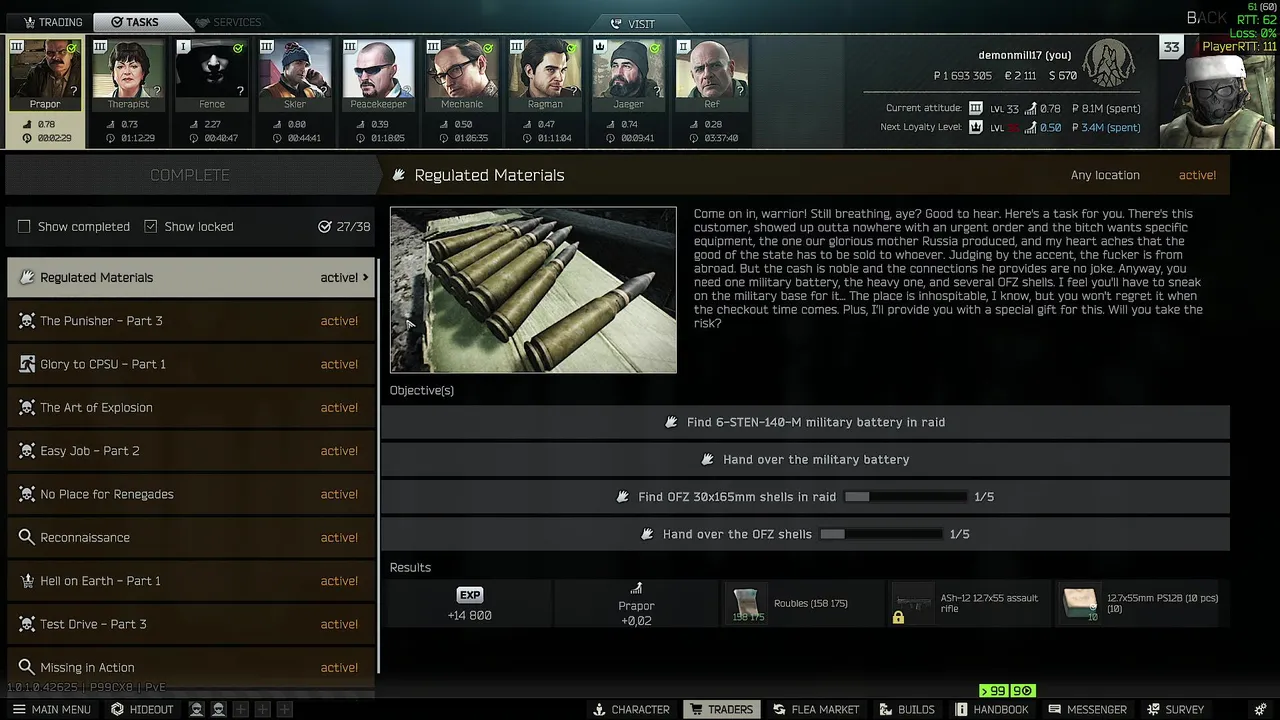Viewport: 1280px width, 720px height.
Task: Switch to the Tasks tab
Action: click(135, 22)
